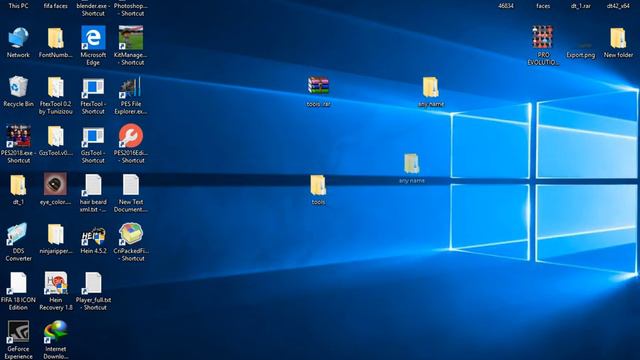Viewport: 640px width, 360px height.
Task: Select the tools .rar archive
Action: 318,86
